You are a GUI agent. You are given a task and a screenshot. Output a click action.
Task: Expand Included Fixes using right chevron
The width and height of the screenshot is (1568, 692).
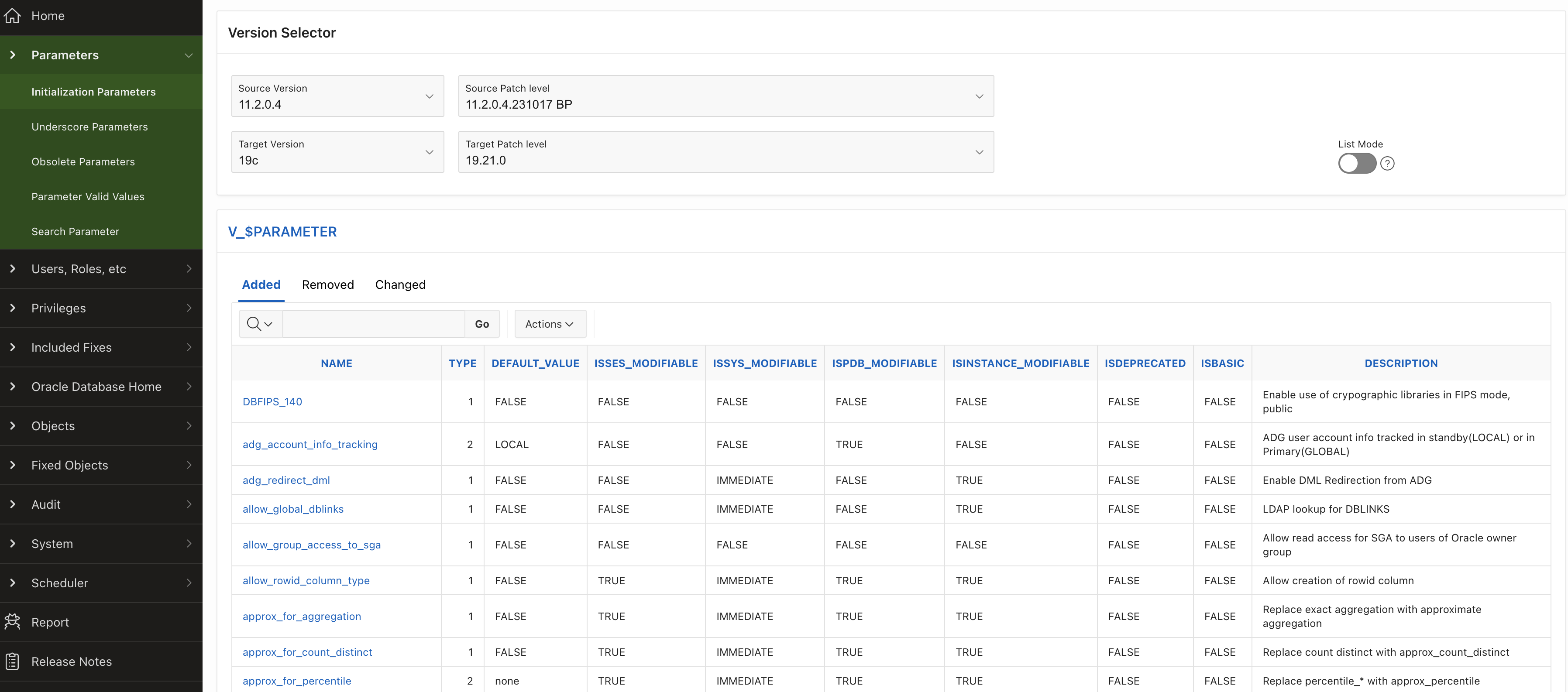point(189,347)
